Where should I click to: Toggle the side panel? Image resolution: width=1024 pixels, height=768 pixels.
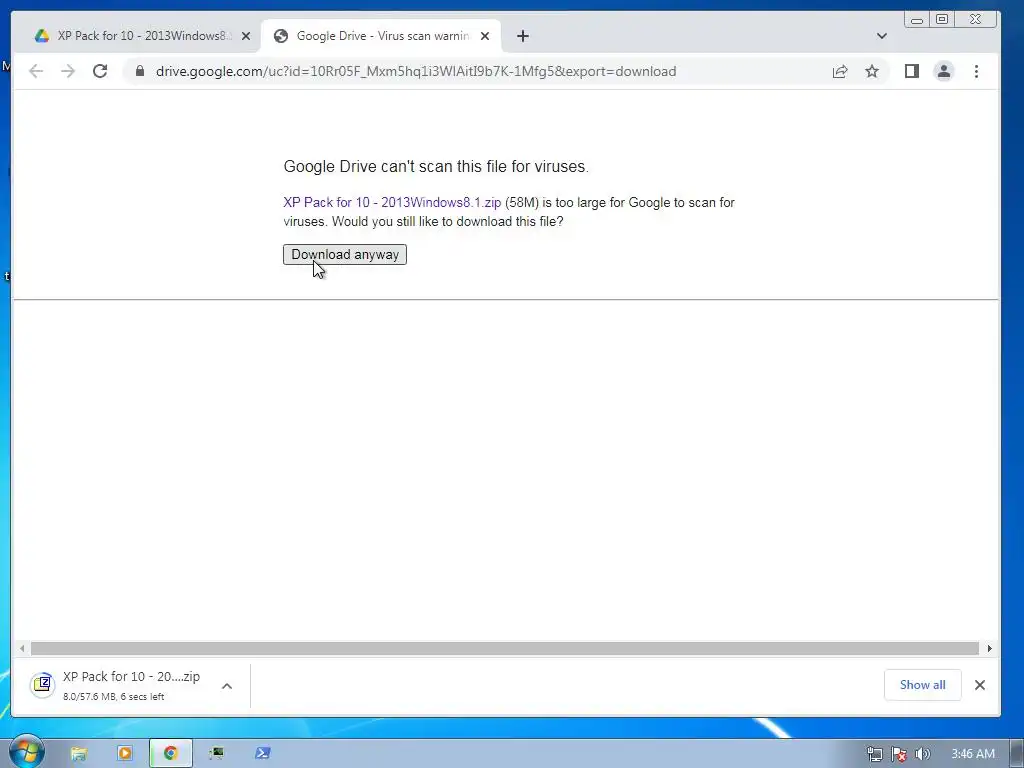click(912, 71)
